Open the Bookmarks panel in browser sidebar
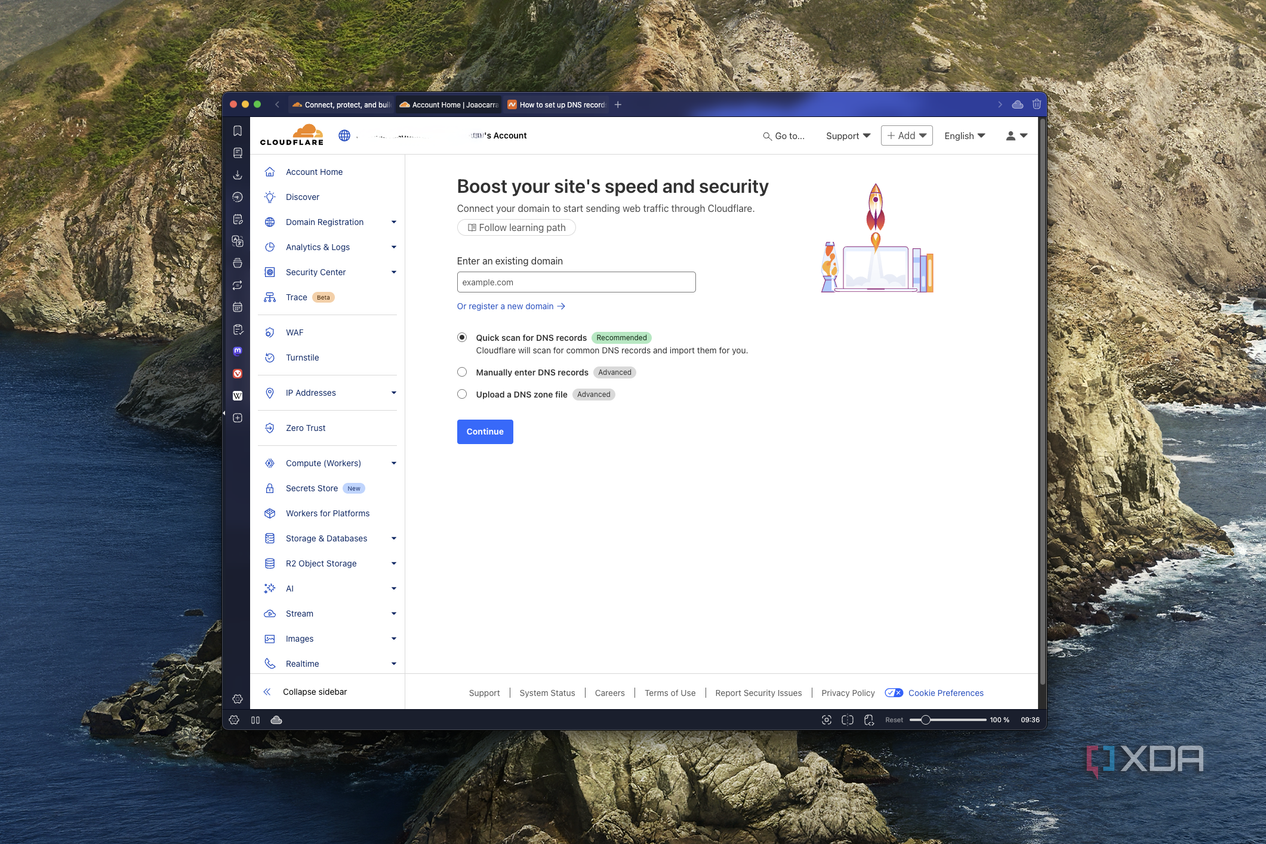The image size is (1266, 844). [x=237, y=131]
